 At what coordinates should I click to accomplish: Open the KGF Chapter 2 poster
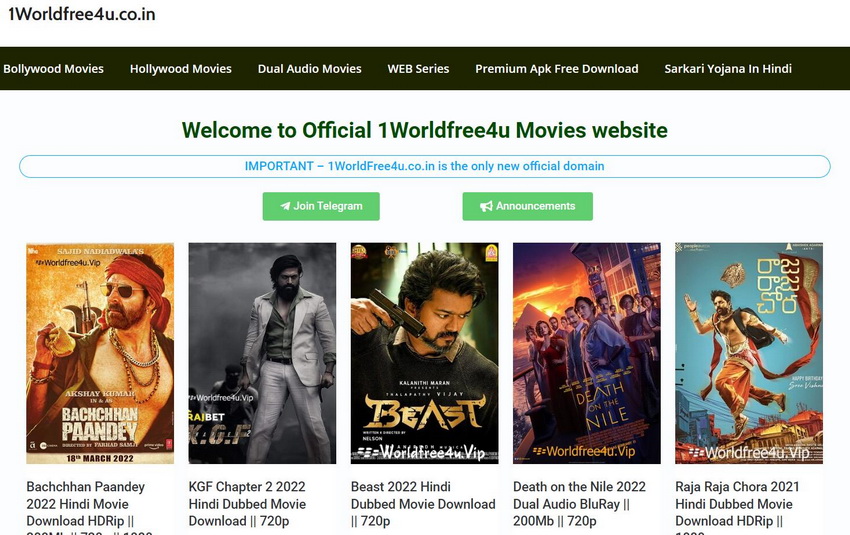262,353
